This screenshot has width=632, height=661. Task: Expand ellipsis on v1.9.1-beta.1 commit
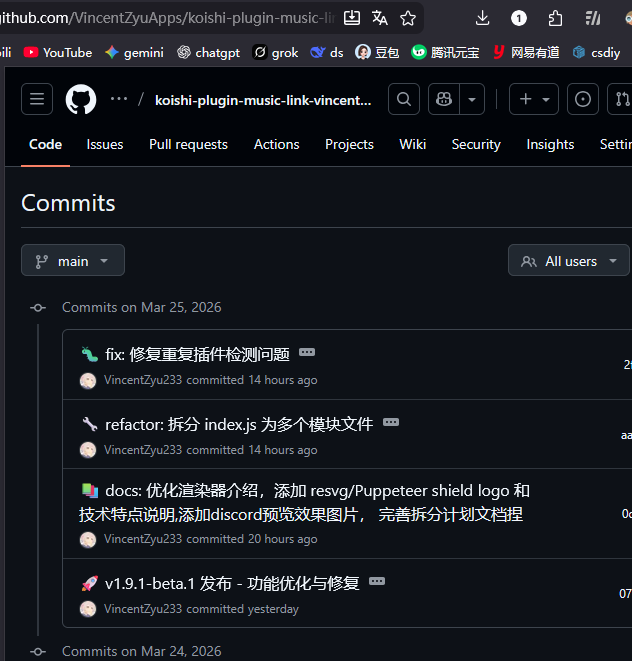pos(377,581)
